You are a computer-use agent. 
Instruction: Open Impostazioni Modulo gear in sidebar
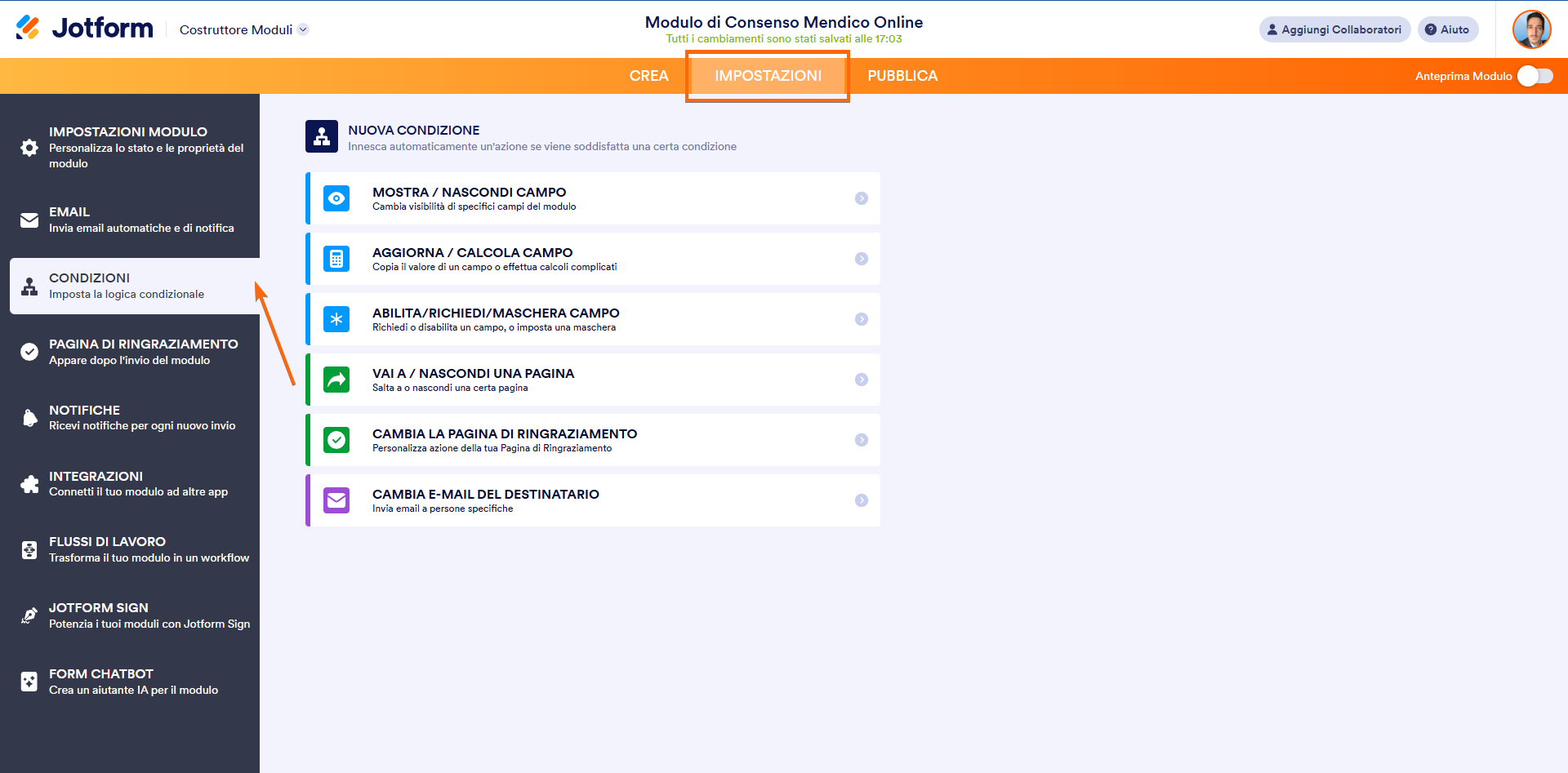tap(29, 148)
